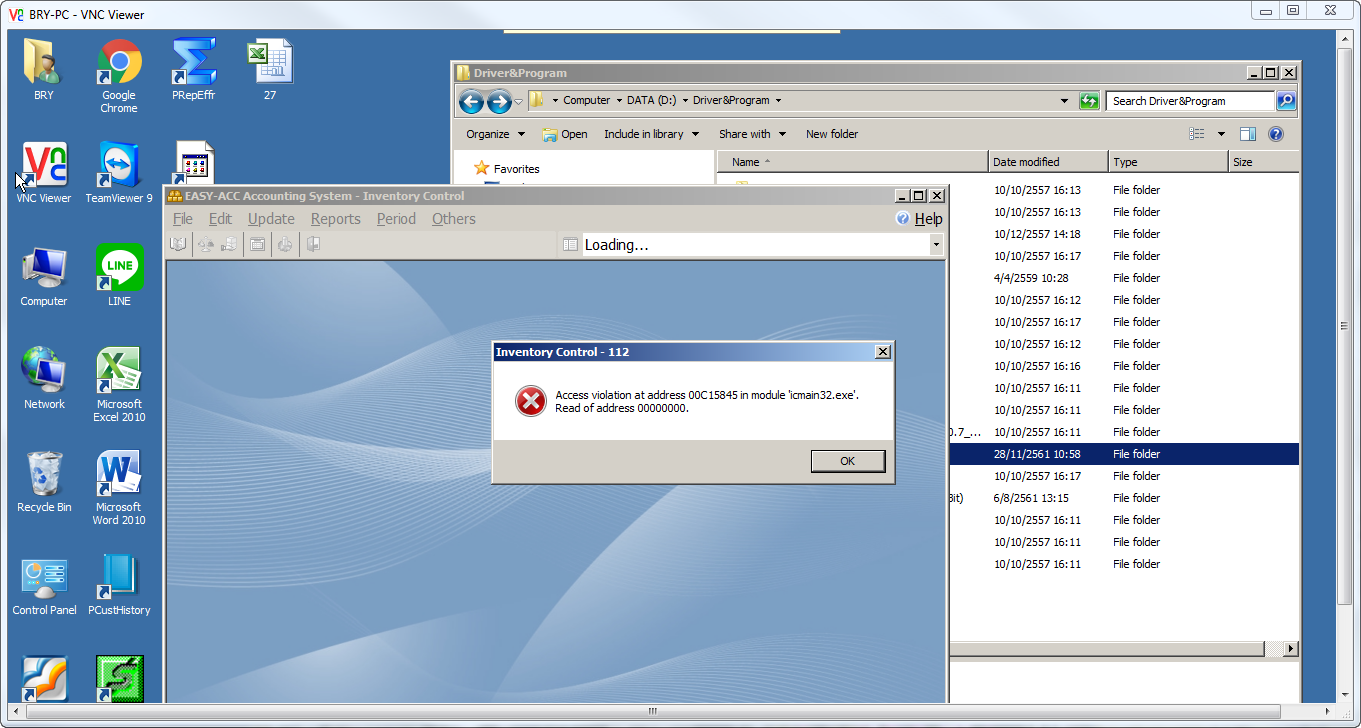Click the Help icon in EASY-ACC

point(903,219)
